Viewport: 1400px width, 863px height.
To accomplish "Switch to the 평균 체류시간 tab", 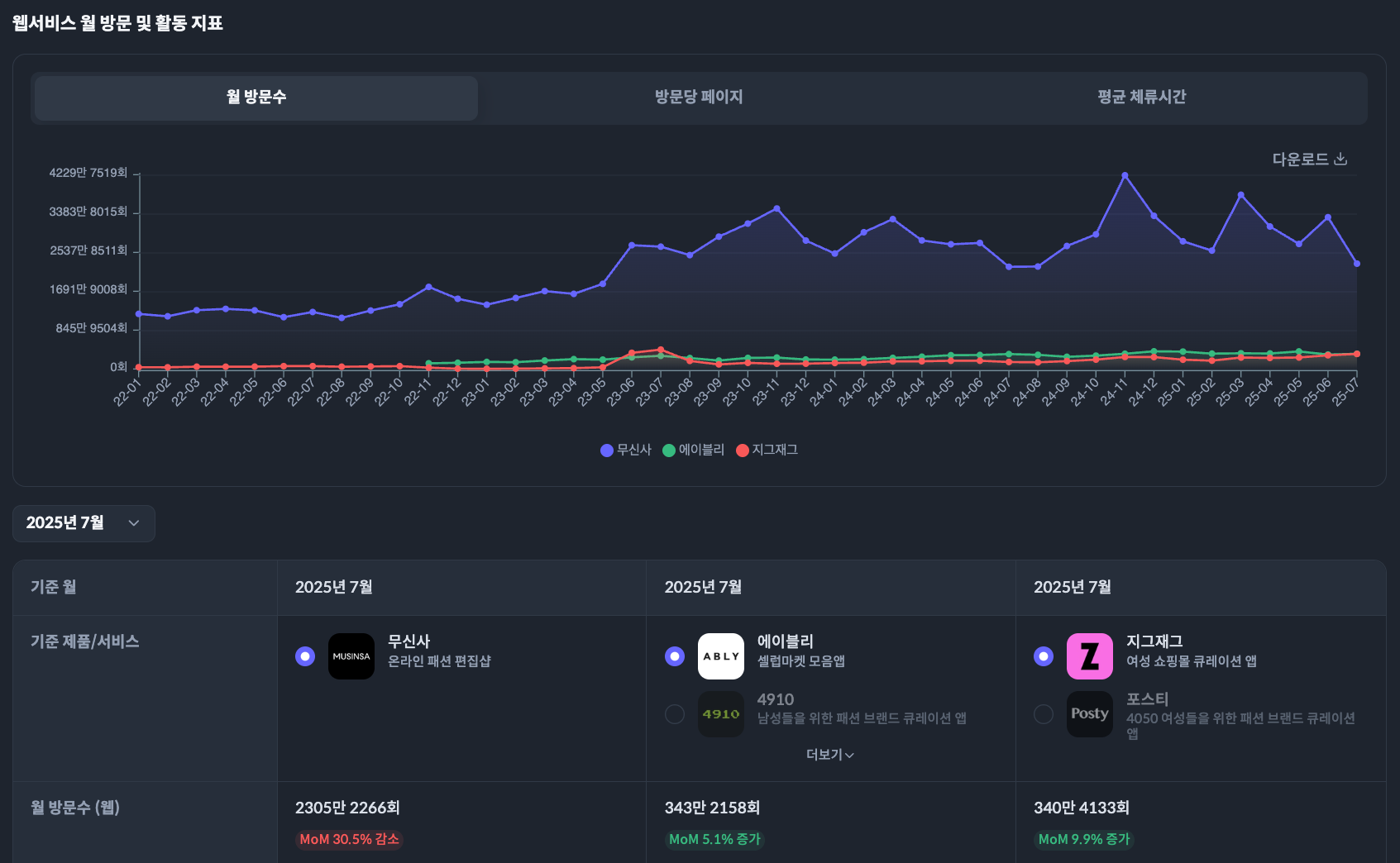I will coord(1140,98).
